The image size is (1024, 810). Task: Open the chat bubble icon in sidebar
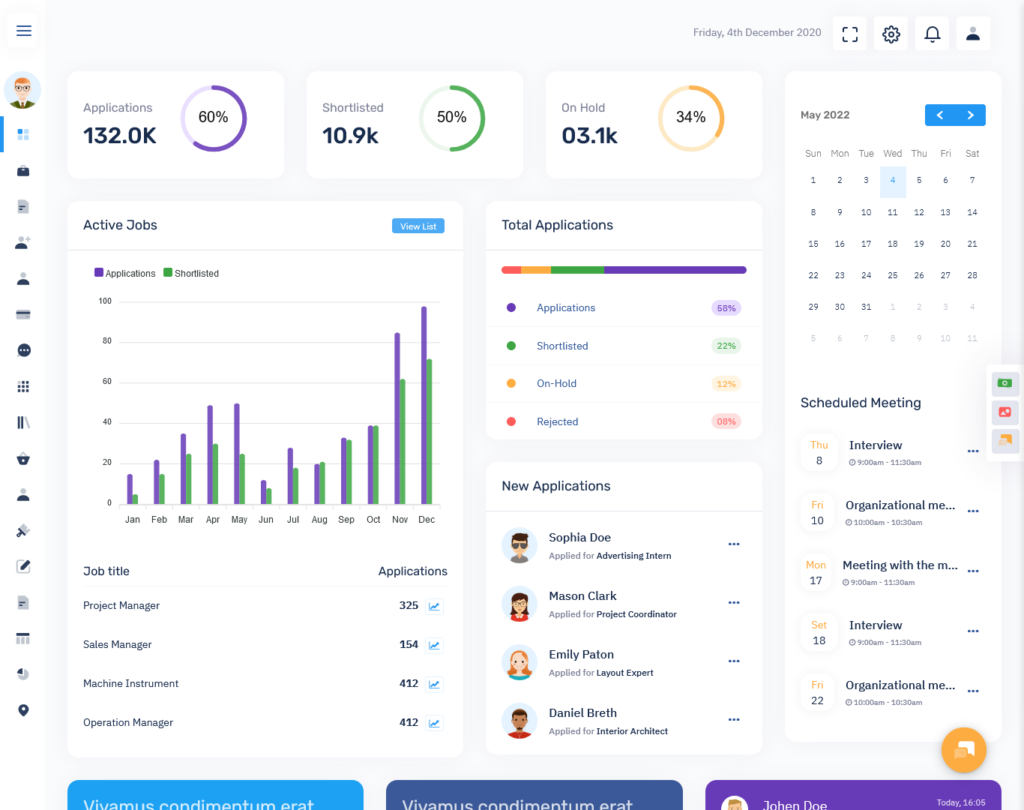pos(24,351)
